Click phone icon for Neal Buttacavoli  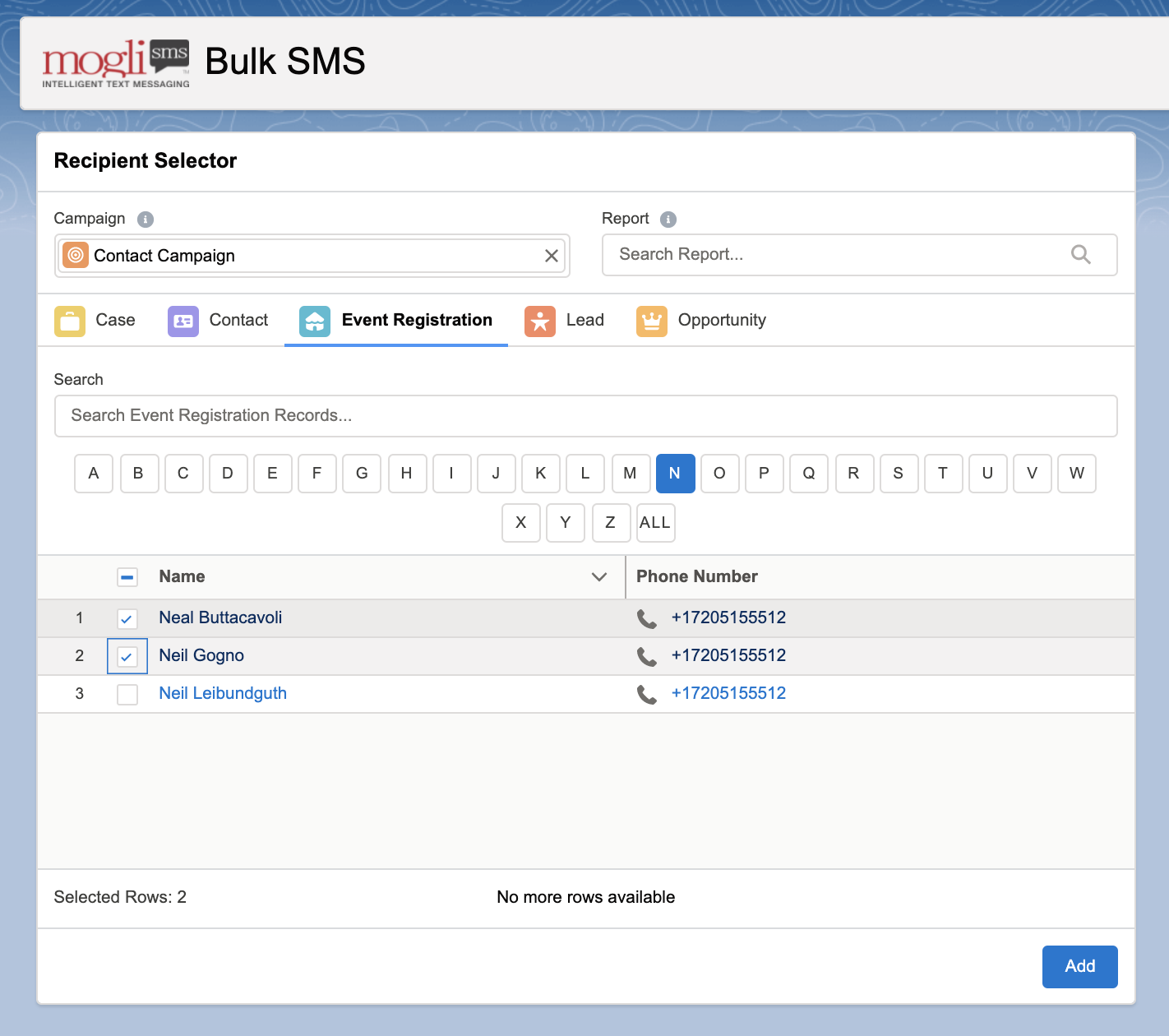(x=647, y=619)
